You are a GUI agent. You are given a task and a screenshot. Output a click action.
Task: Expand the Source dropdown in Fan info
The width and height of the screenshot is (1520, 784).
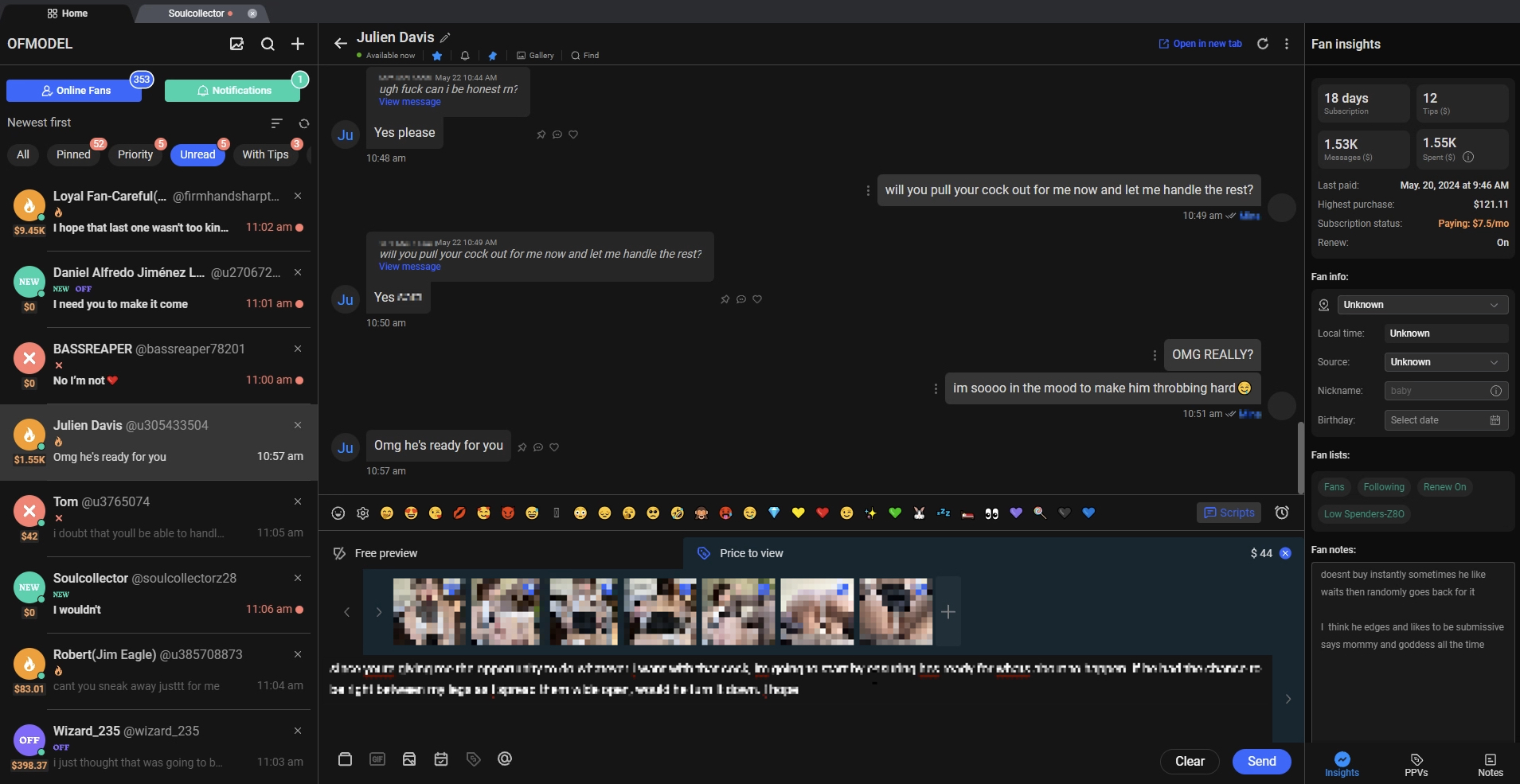coord(1445,362)
